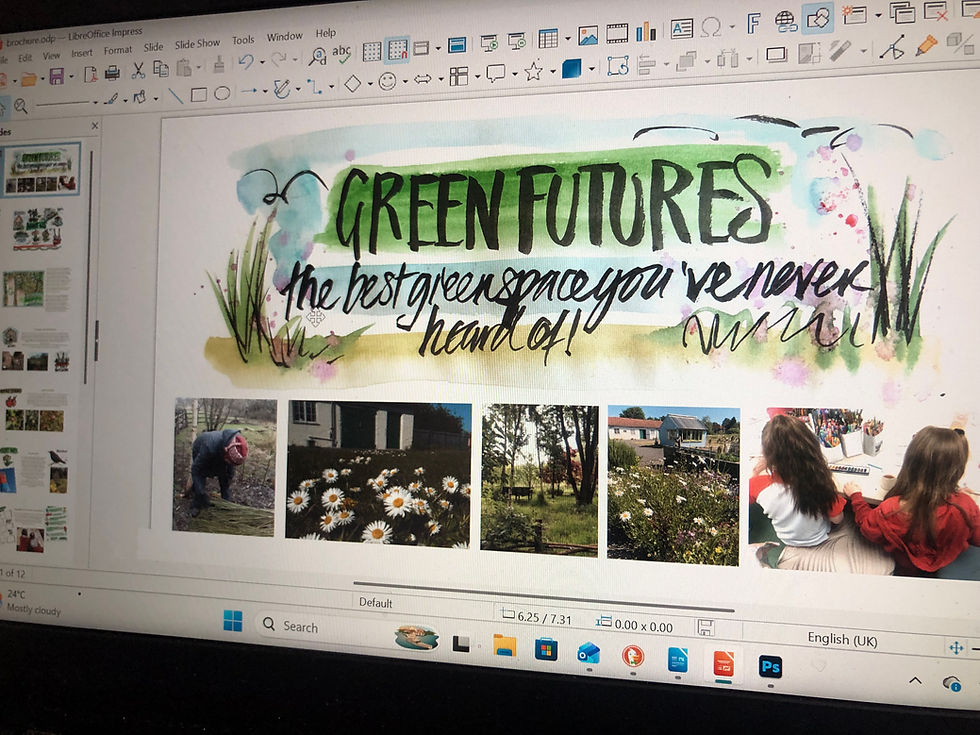Click Duplicate Slide icon
Viewport: 980px width, 735px height.
coord(901,12)
